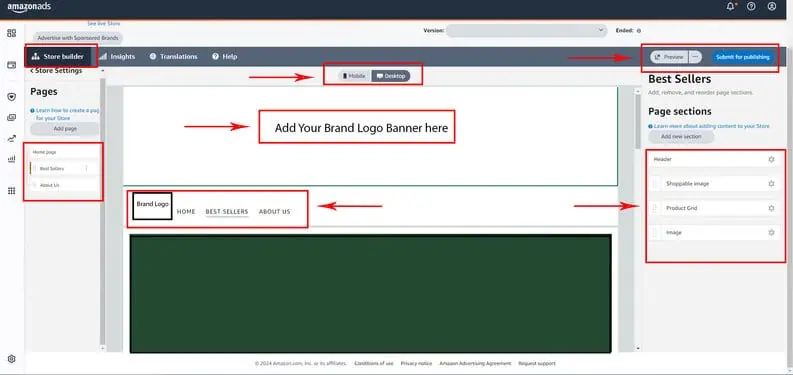Grab the drag handle of Image section
Image resolution: width=793 pixels, height=375 pixels.
pos(655,232)
